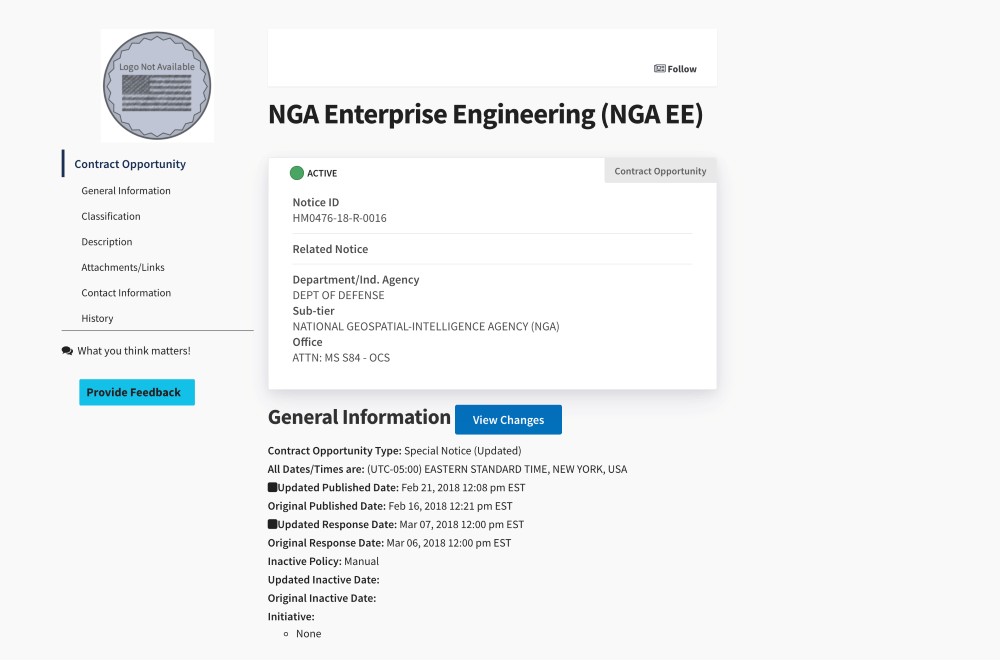Go to General Information in sidebar
This screenshot has width=1000, height=660.
click(x=126, y=191)
